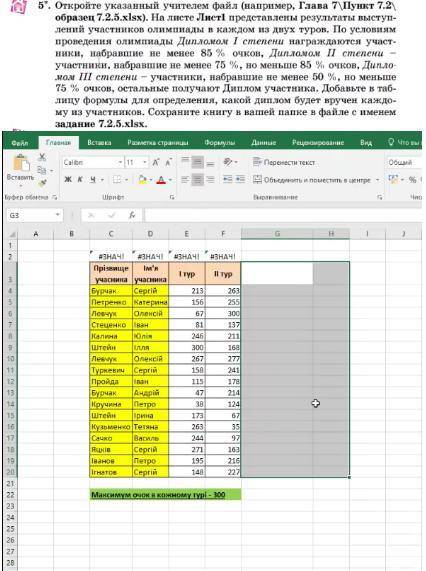Open Alignment group dialog launcher
Image resolution: width=426 pixels, height=571 pixels.
[380, 197]
